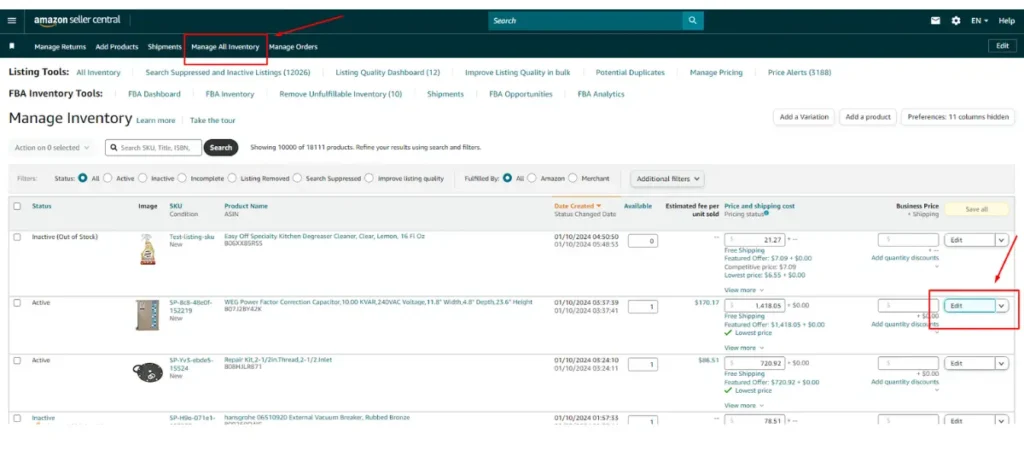Click the black Search button
Viewport: 1024px width, 457px height.
(x=221, y=148)
